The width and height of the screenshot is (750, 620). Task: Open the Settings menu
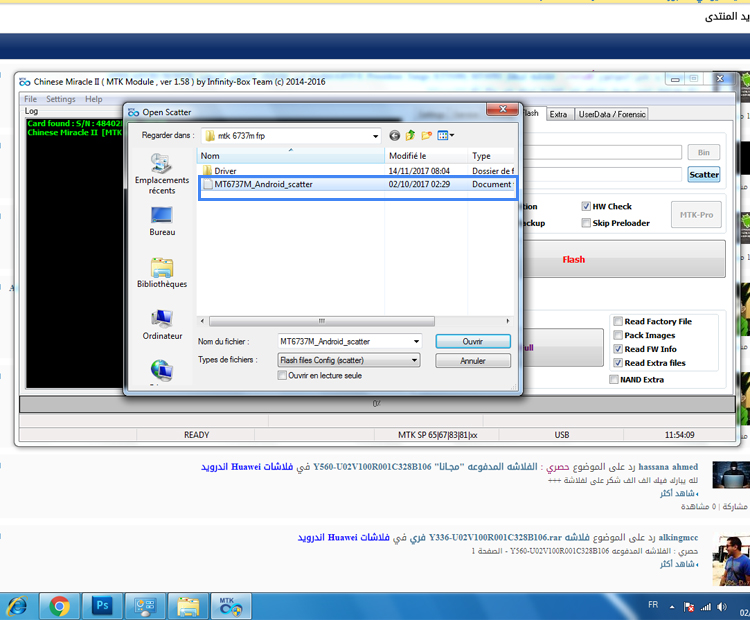click(61, 99)
